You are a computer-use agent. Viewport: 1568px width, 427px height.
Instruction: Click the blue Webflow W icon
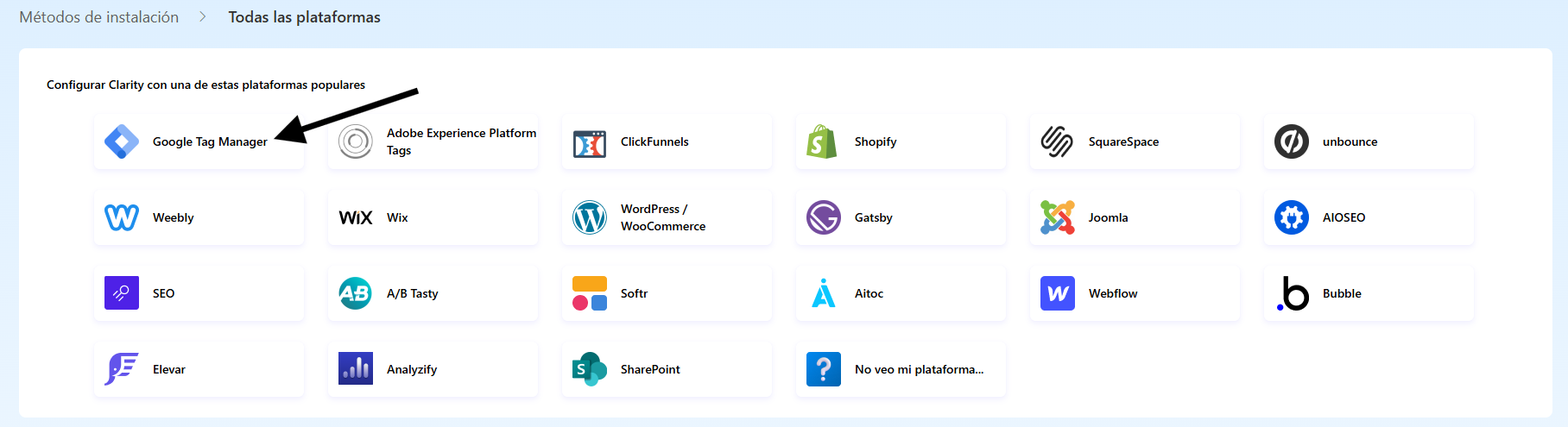point(1058,293)
